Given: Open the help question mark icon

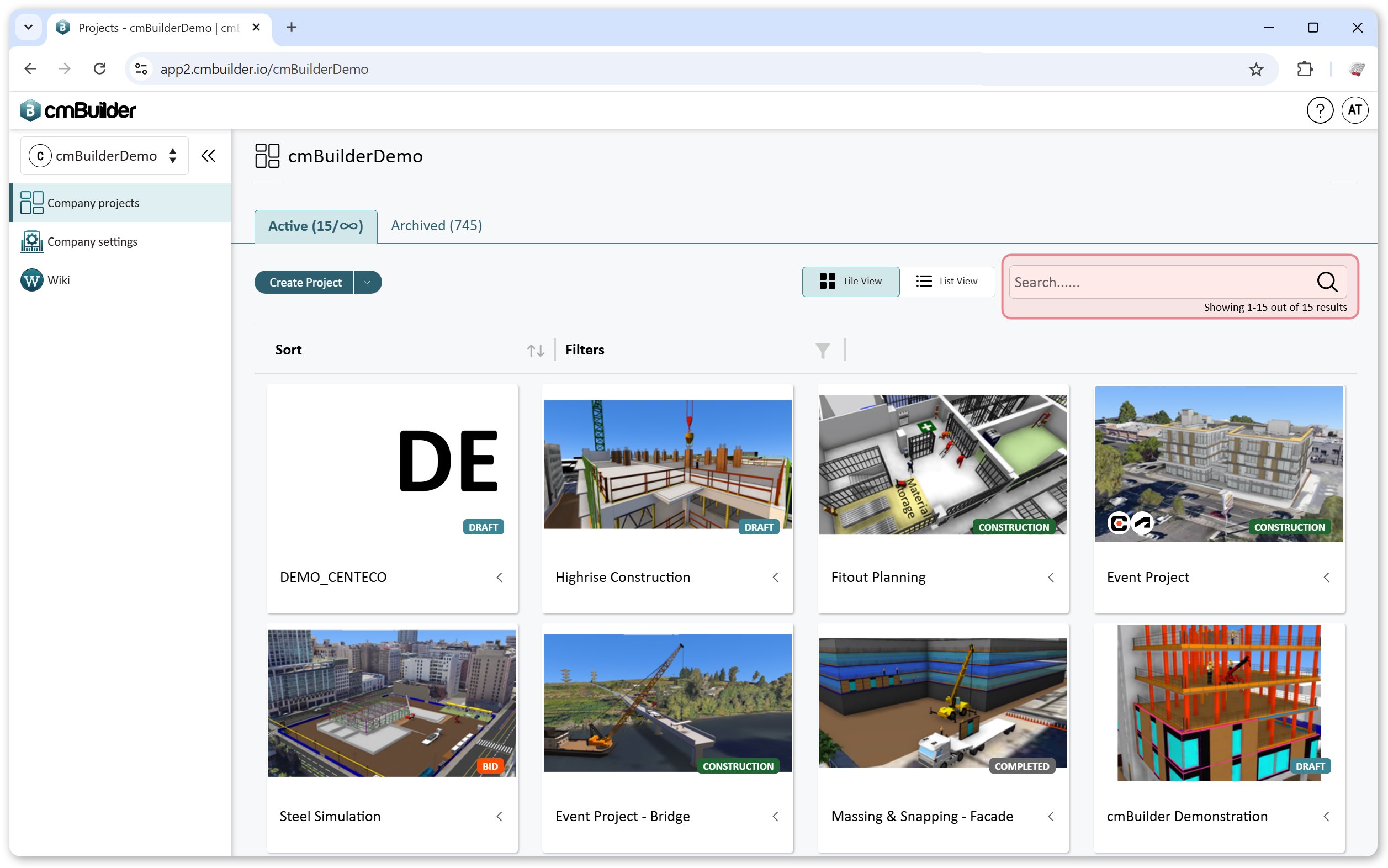Looking at the screenshot, I should [1319, 110].
